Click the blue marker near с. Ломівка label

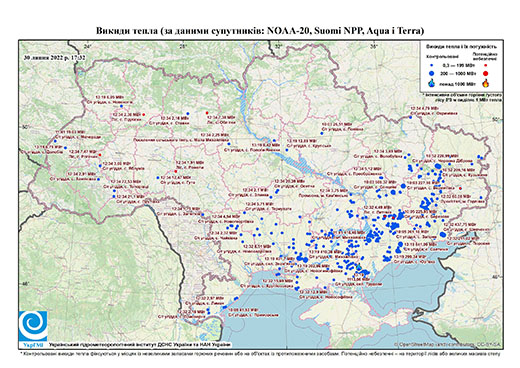coord(322,133)
